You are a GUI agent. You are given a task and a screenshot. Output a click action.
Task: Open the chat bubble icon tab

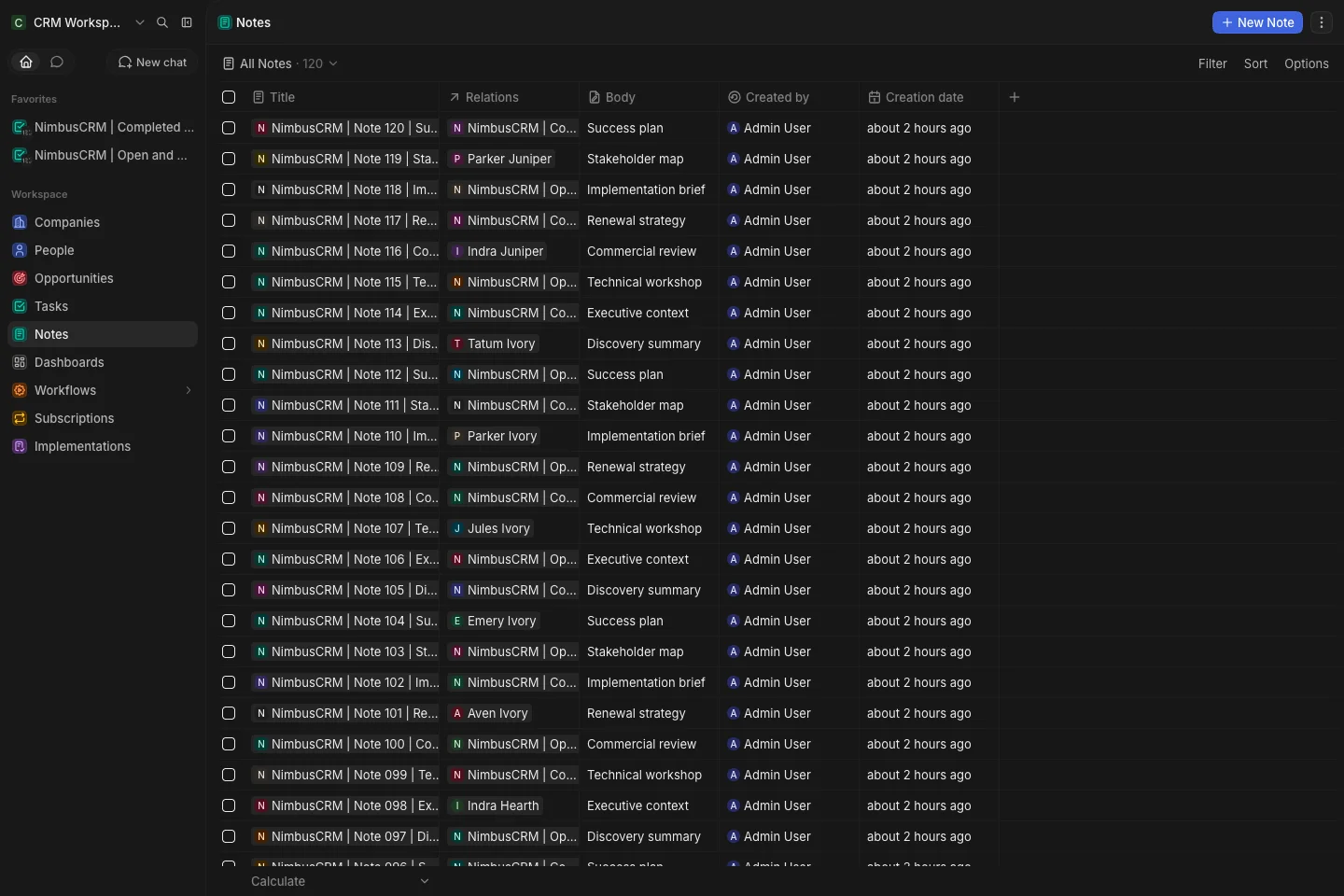[57, 62]
